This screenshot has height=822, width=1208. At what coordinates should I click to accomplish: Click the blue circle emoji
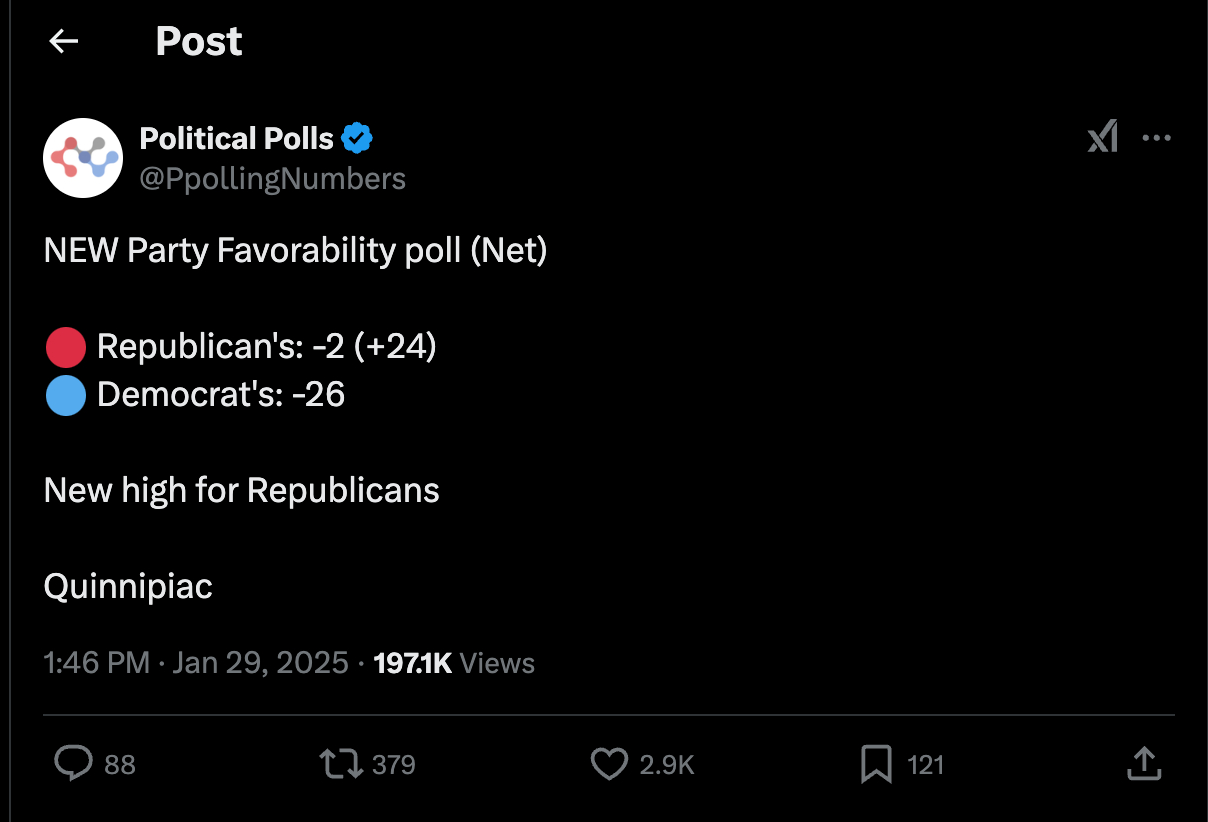(66, 395)
